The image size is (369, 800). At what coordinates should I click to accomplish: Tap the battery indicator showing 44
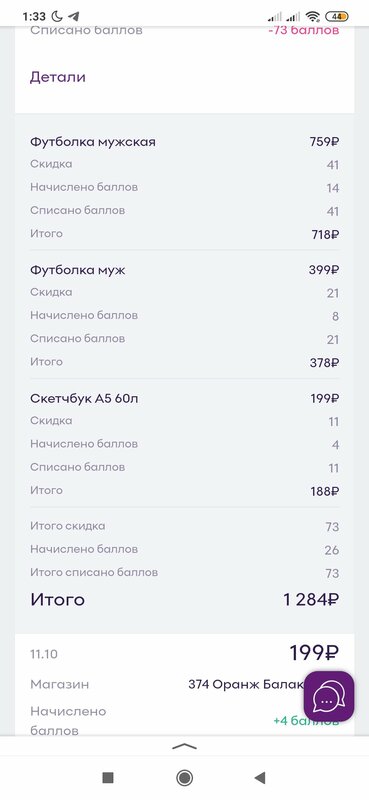pyautogui.click(x=337, y=16)
